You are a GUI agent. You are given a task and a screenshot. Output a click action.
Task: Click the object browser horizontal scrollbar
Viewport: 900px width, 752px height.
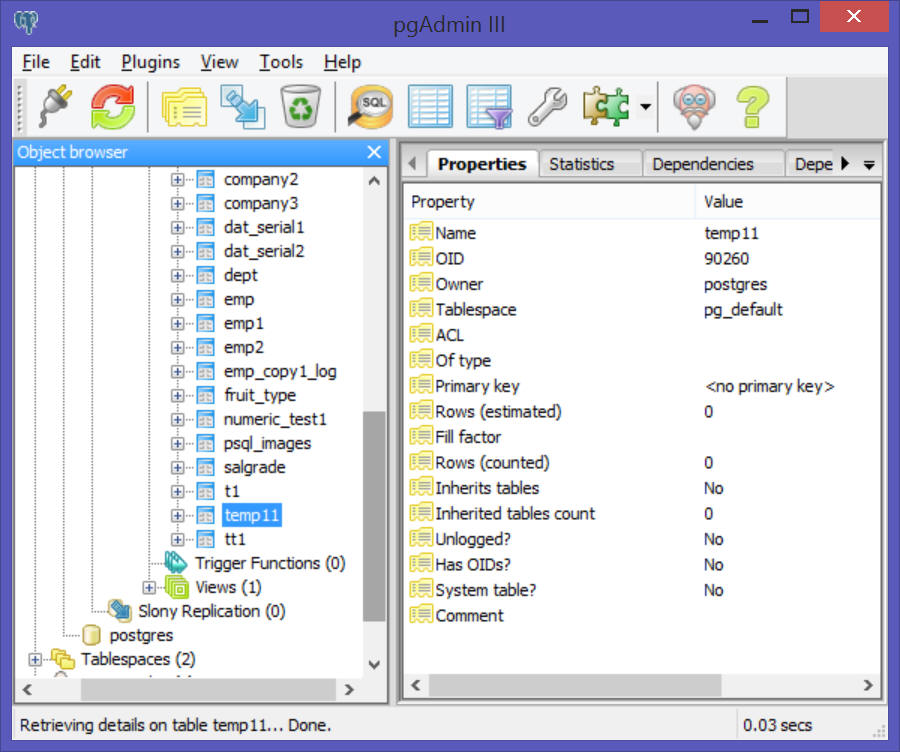click(208, 689)
